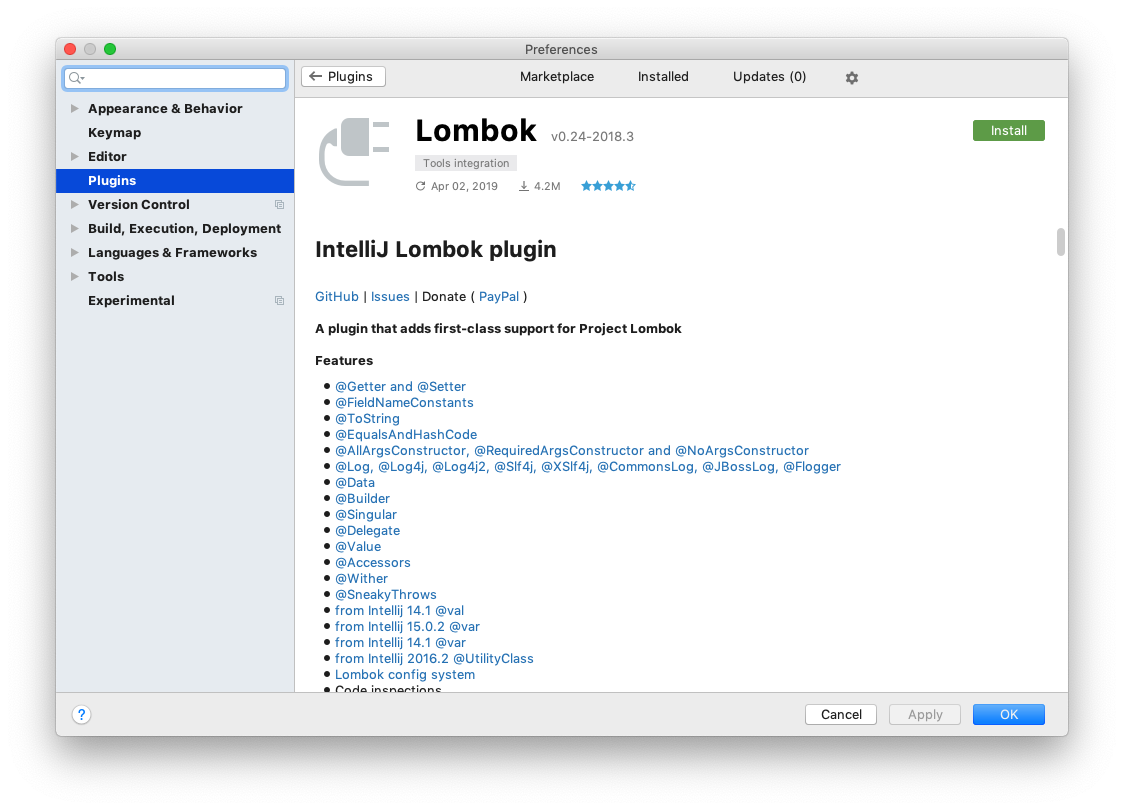Image resolution: width=1124 pixels, height=810 pixels.
Task: Expand Languages & Frameworks section
Action: [x=75, y=253]
